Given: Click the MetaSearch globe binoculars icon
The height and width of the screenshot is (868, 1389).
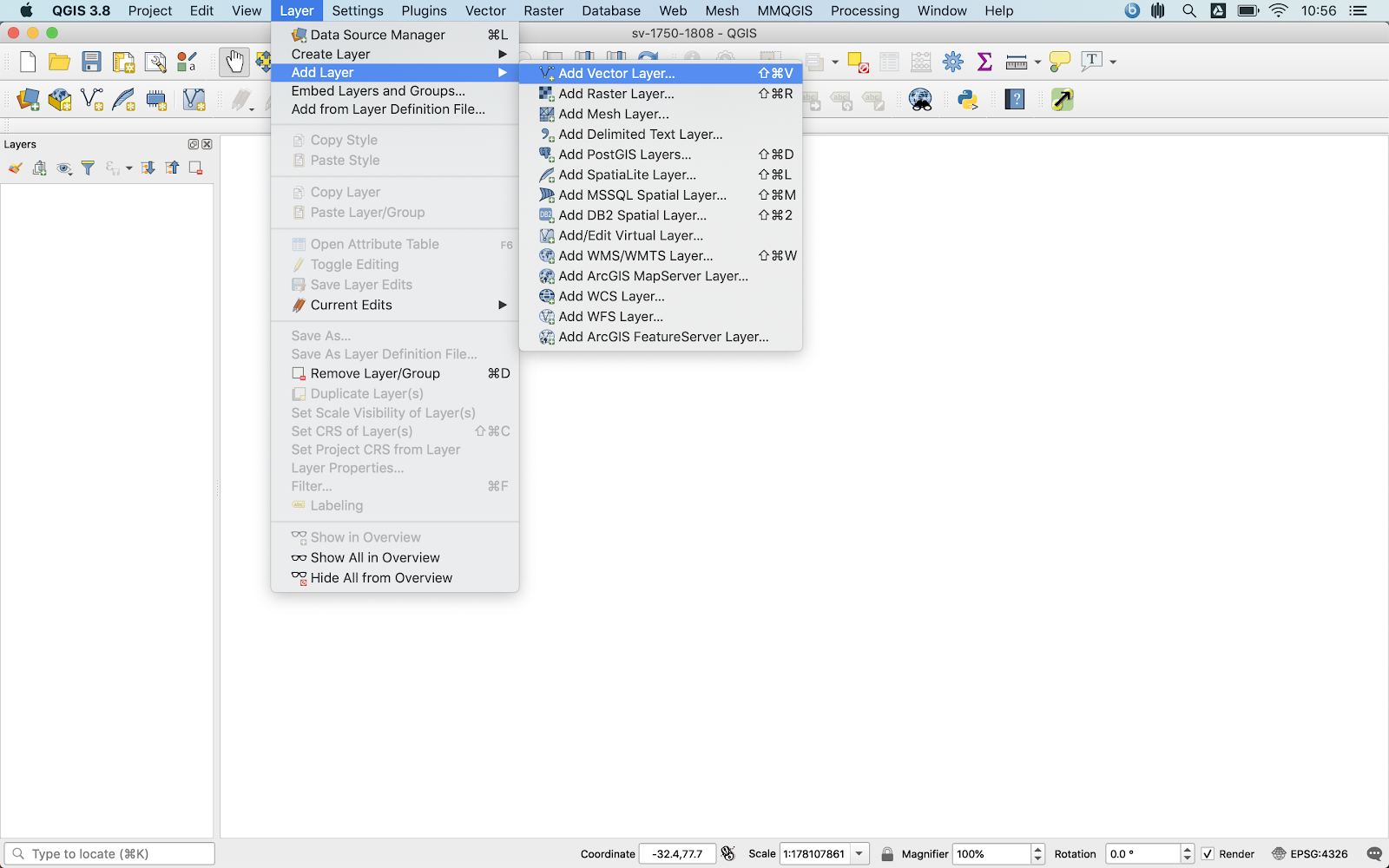Looking at the screenshot, I should click(920, 100).
